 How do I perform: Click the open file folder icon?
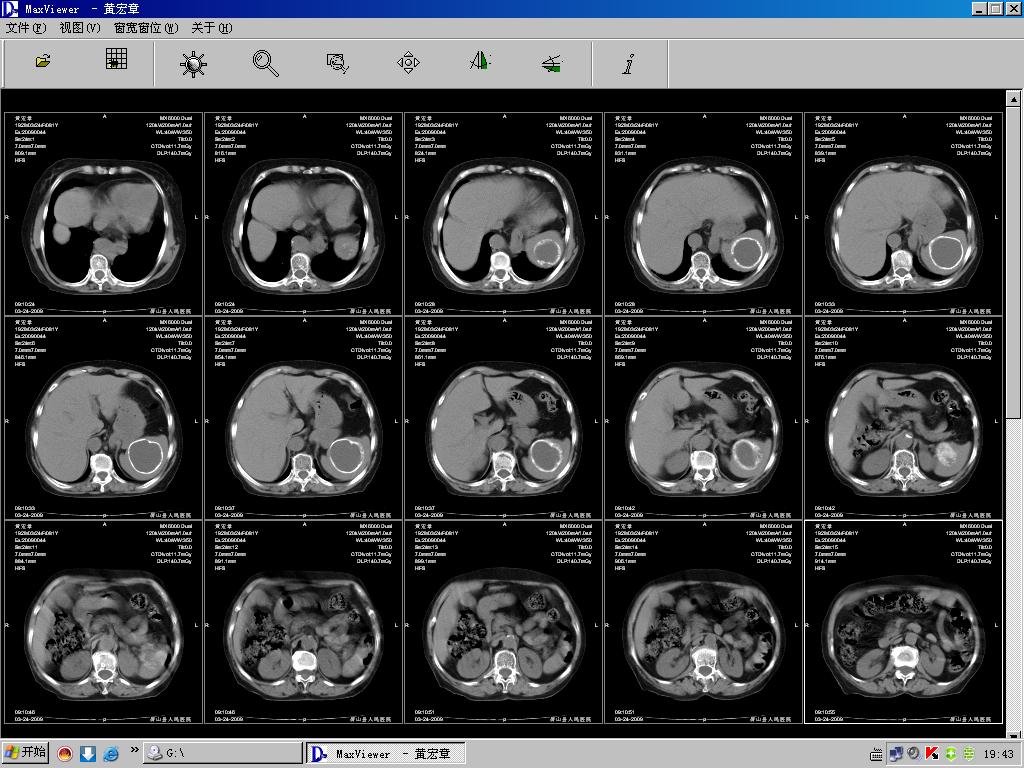click(43, 62)
